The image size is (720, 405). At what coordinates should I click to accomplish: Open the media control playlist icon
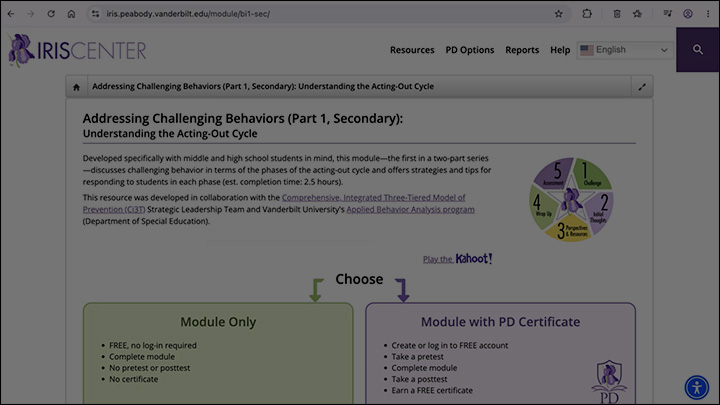(x=668, y=14)
